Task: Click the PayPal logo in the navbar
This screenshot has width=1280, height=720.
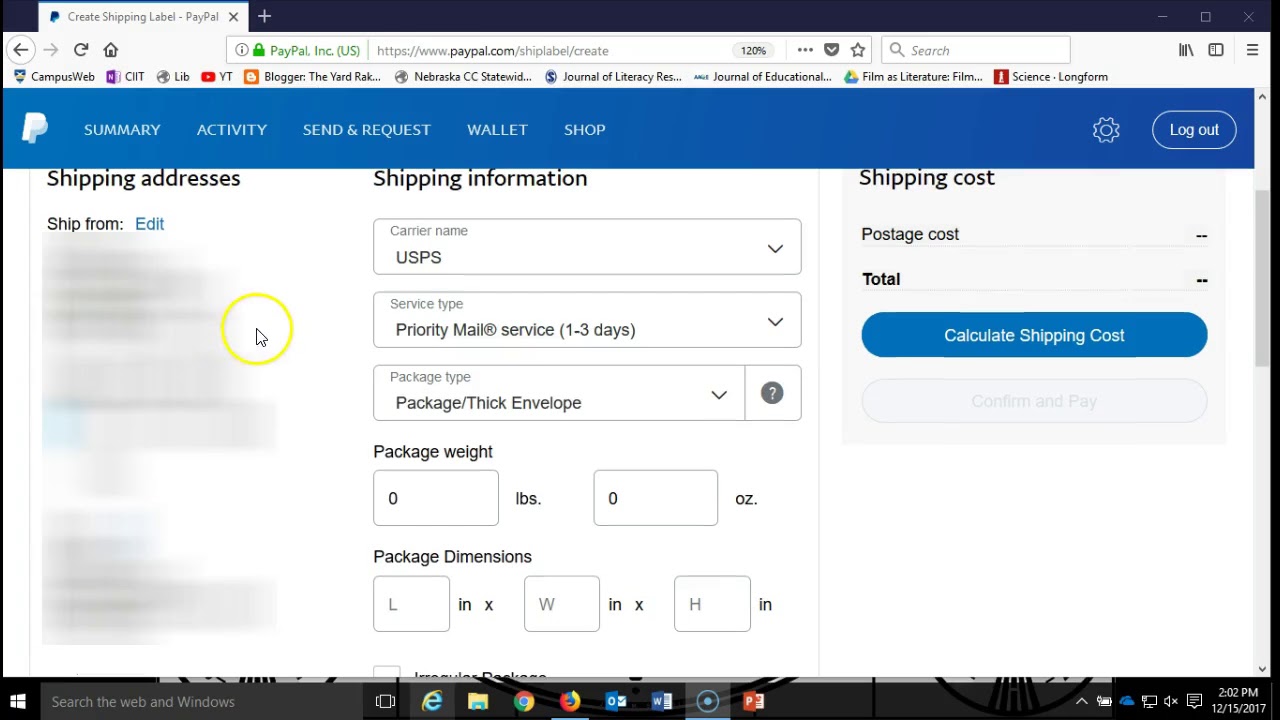Action: [35, 128]
